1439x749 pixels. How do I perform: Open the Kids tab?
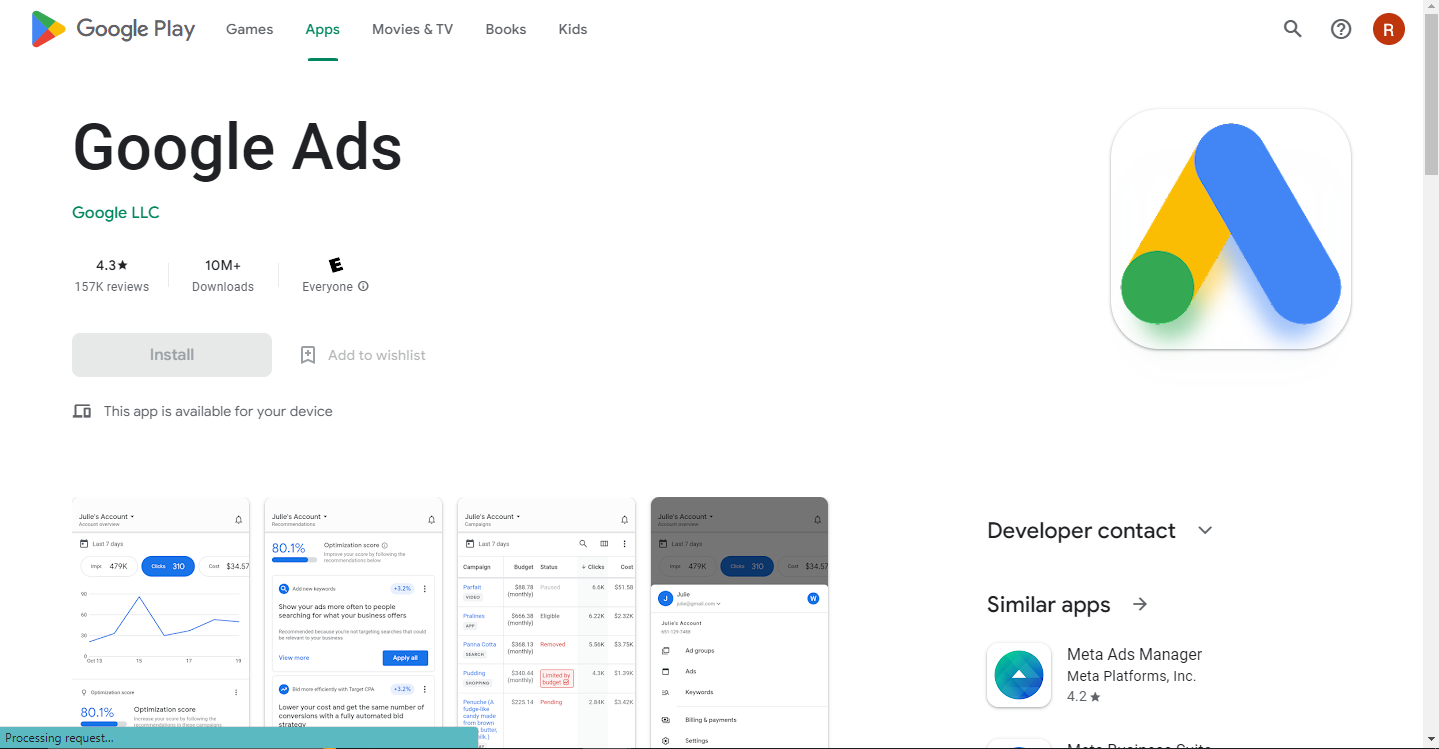[573, 29]
